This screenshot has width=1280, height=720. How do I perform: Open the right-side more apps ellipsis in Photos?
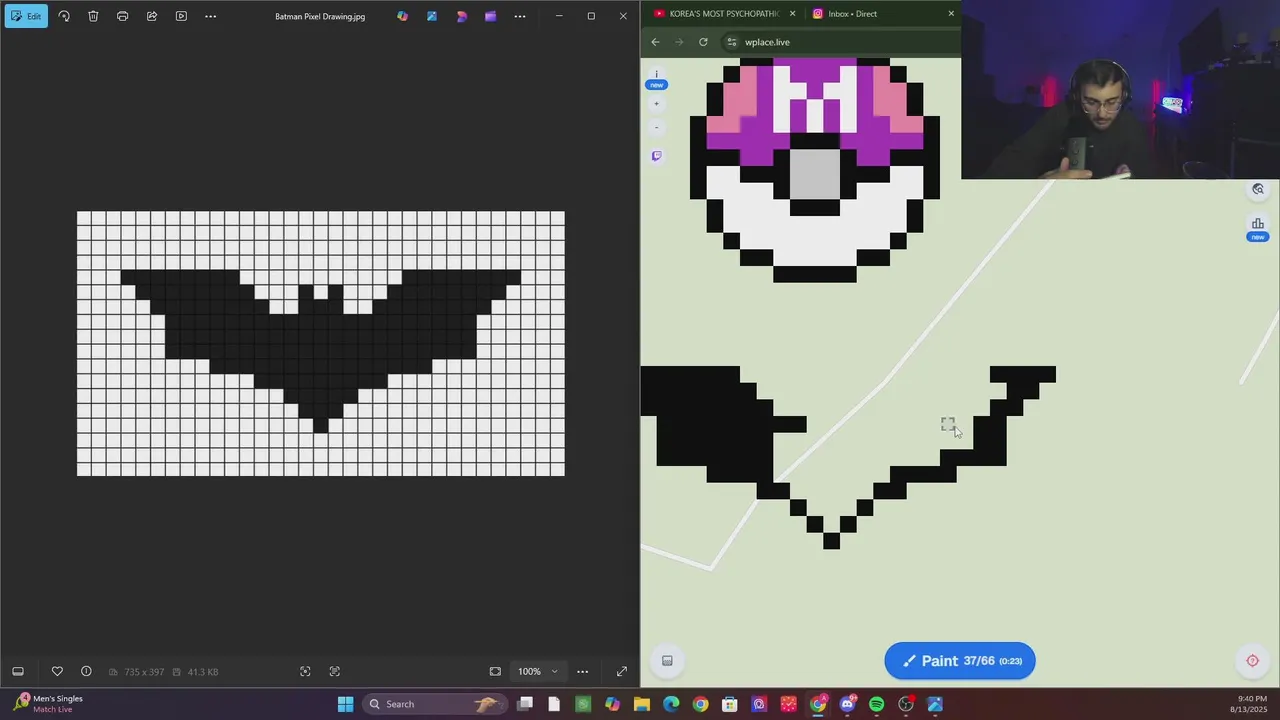520,16
